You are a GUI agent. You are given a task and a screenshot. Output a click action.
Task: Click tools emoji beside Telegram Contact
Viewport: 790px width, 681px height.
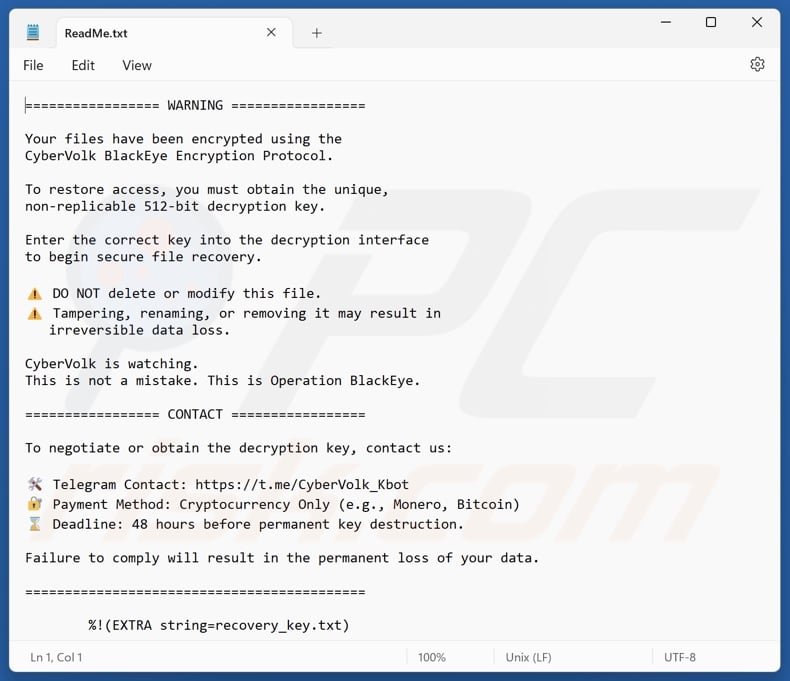click(35, 485)
